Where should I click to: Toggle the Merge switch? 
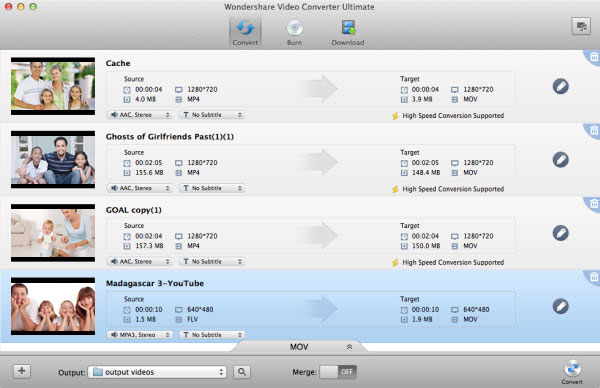[338, 372]
